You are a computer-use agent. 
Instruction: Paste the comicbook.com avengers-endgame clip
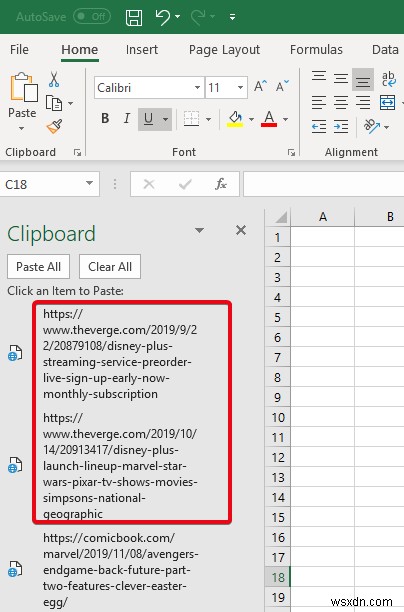point(120,570)
